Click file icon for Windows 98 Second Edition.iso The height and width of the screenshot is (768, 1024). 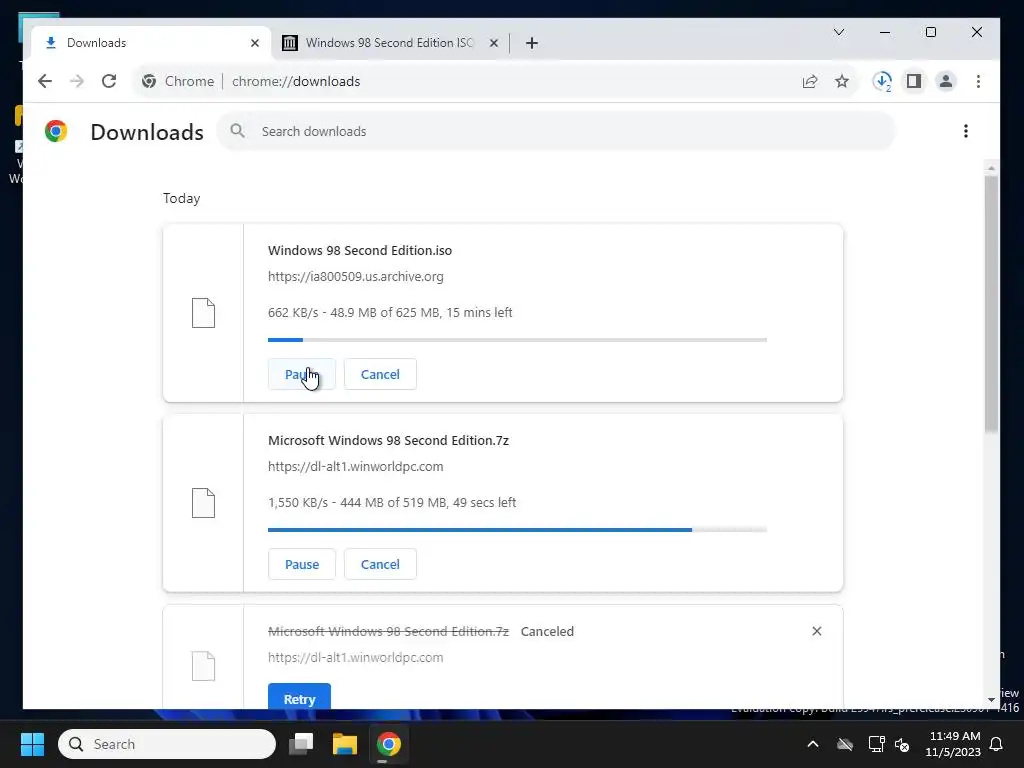(203, 313)
